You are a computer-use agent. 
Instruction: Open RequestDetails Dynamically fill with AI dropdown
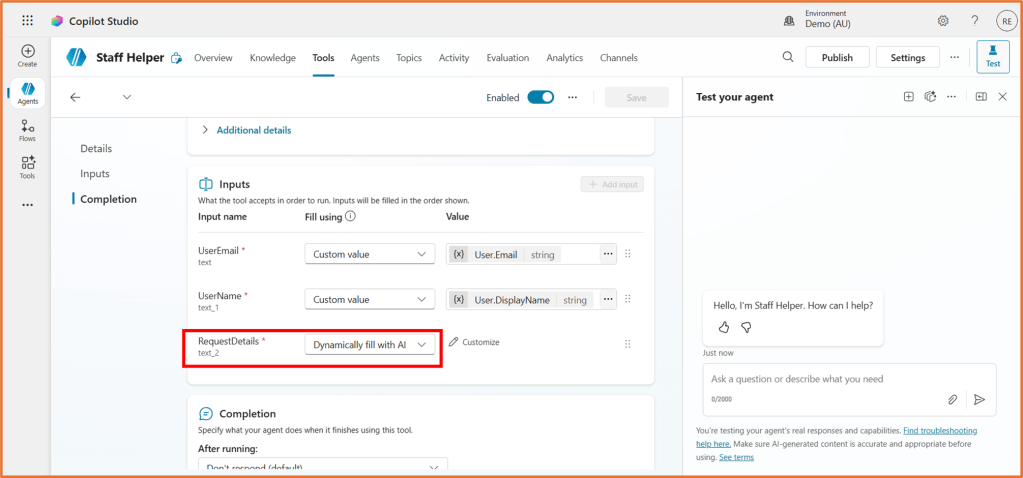coord(369,344)
